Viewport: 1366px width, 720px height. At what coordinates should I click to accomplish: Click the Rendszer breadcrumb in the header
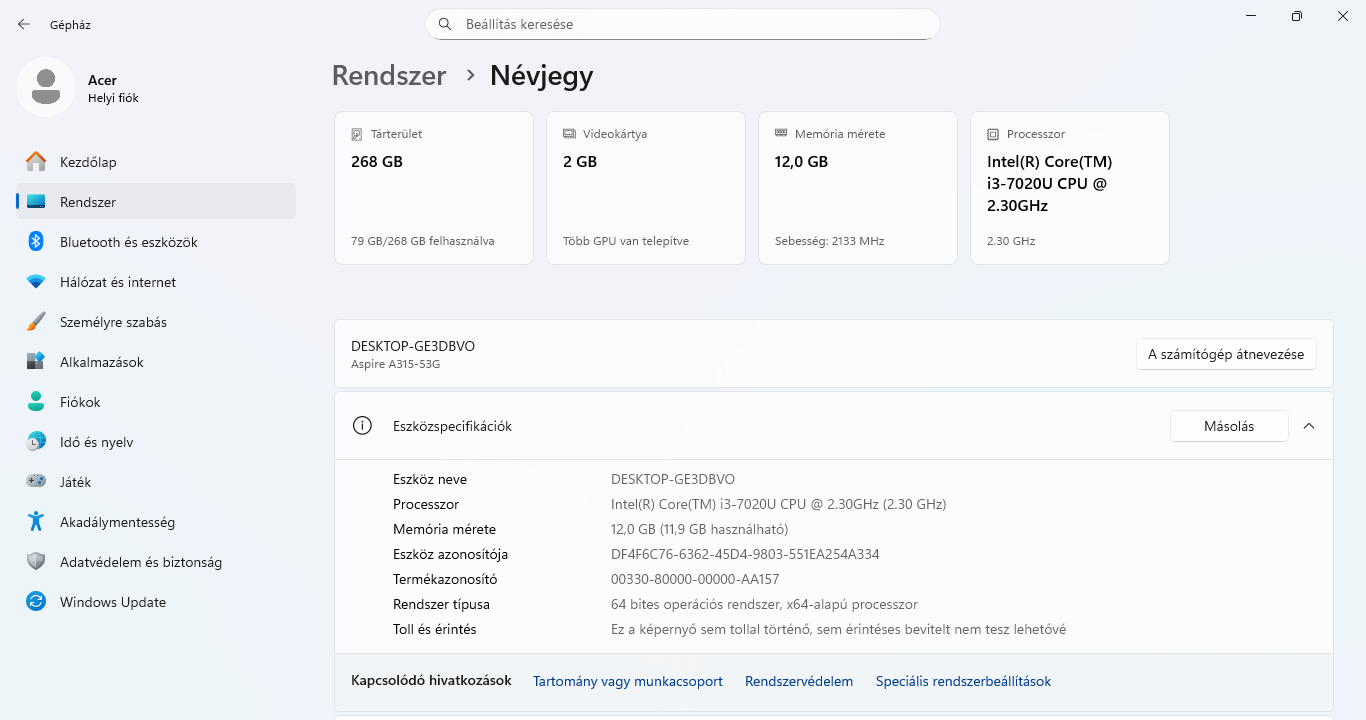tap(389, 76)
